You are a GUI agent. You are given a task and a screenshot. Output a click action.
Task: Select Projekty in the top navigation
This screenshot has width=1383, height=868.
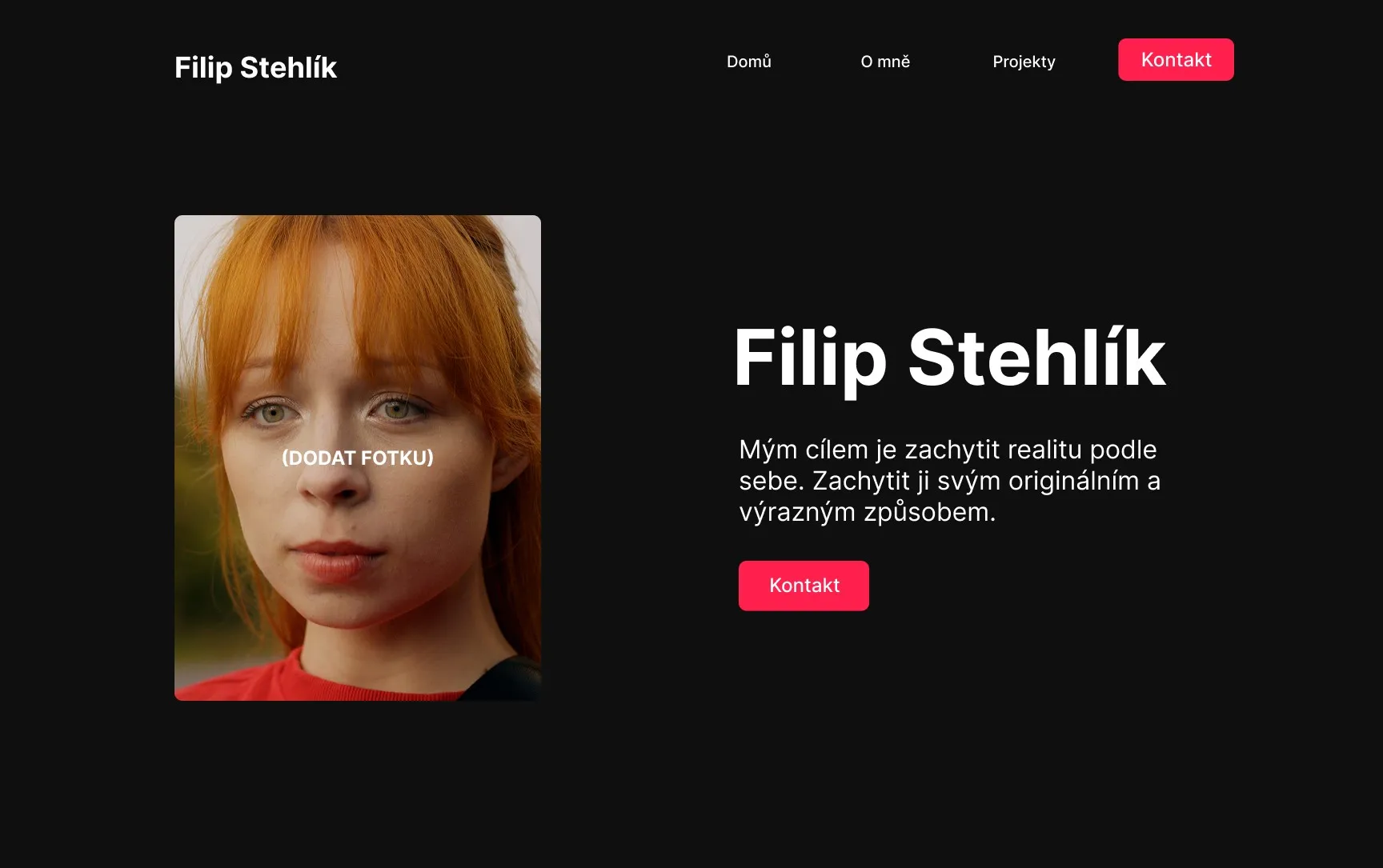[1024, 62]
